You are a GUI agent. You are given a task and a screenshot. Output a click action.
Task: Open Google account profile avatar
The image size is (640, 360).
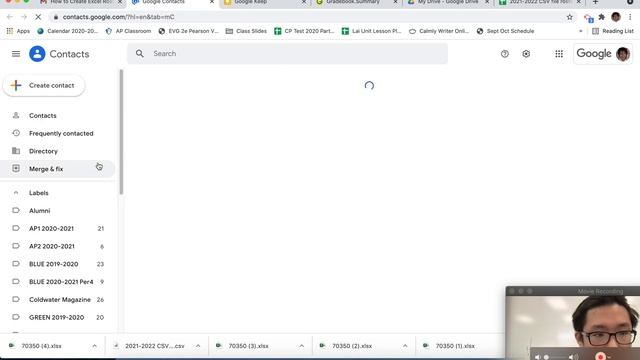pyautogui.click(x=623, y=54)
